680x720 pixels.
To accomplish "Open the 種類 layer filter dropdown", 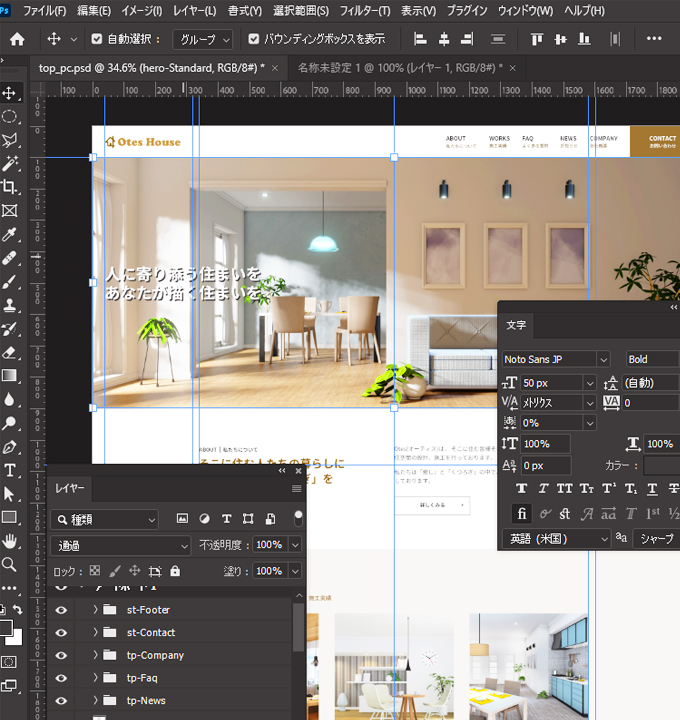I will (x=105, y=520).
